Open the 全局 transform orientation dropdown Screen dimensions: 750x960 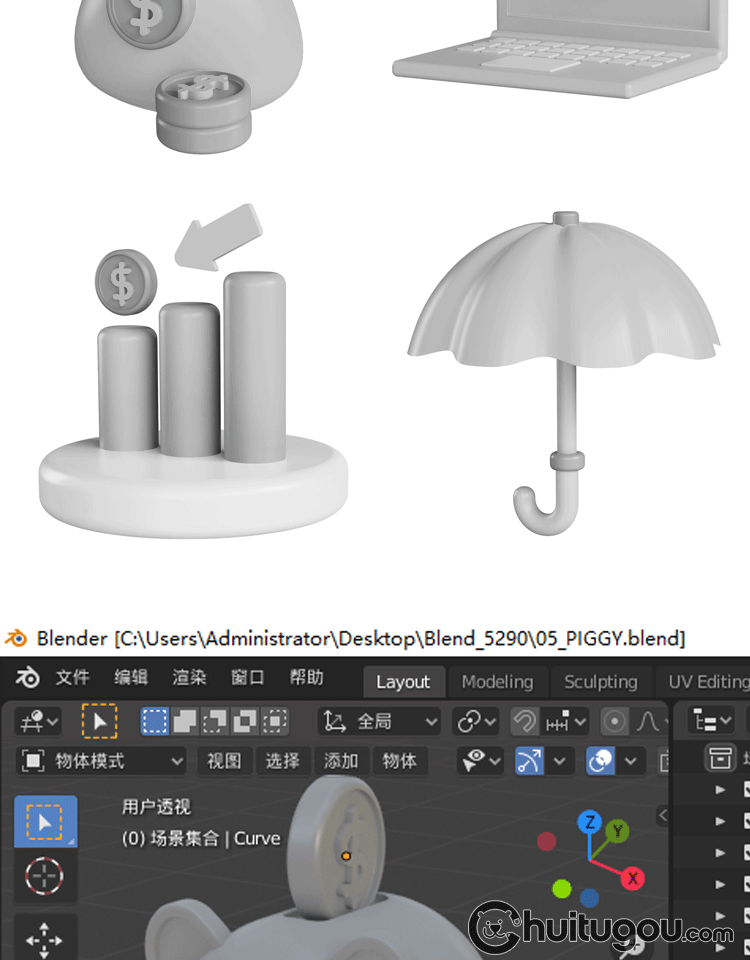[380, 721]
